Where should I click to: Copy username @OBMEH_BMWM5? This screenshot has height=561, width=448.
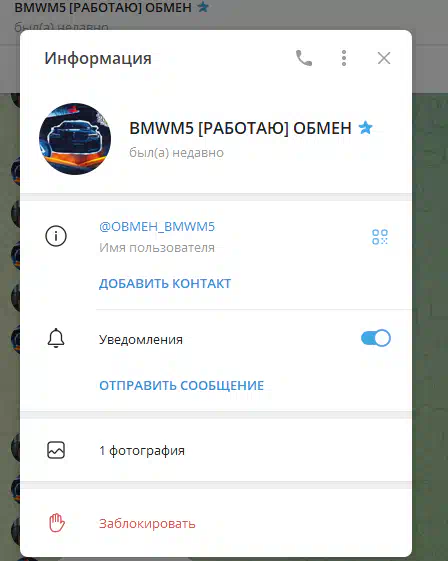coord(157,226)
